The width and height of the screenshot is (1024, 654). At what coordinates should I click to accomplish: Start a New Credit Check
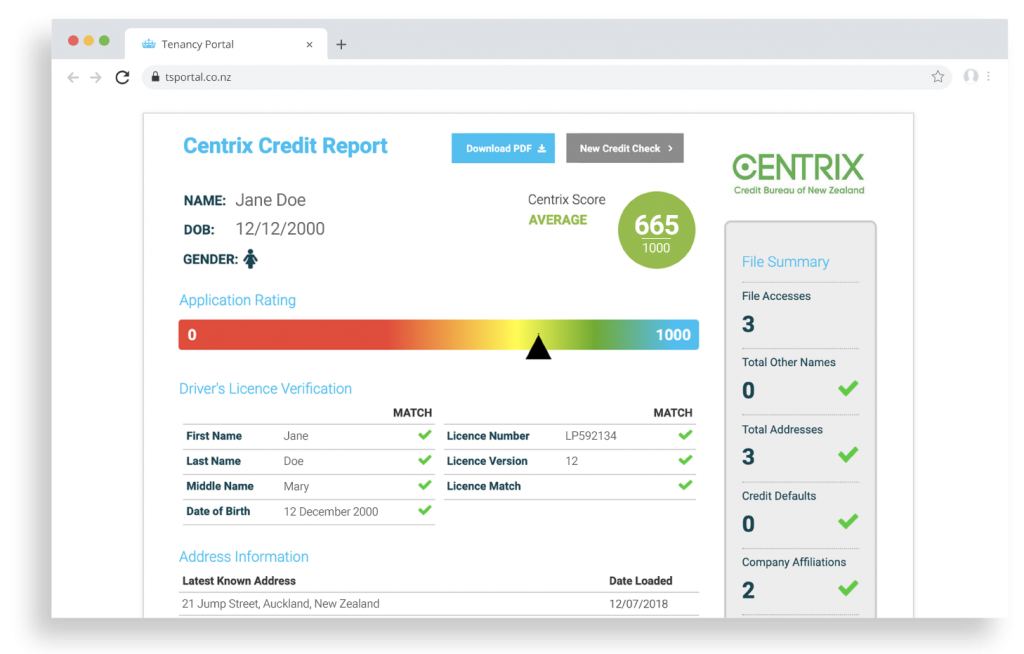(625, 148)
